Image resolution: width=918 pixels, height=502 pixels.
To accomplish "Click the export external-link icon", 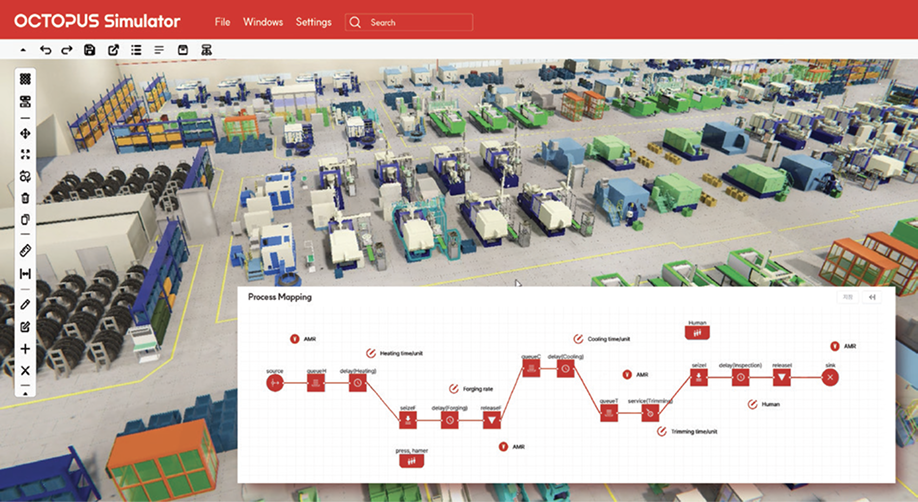I will click(113, 50).
